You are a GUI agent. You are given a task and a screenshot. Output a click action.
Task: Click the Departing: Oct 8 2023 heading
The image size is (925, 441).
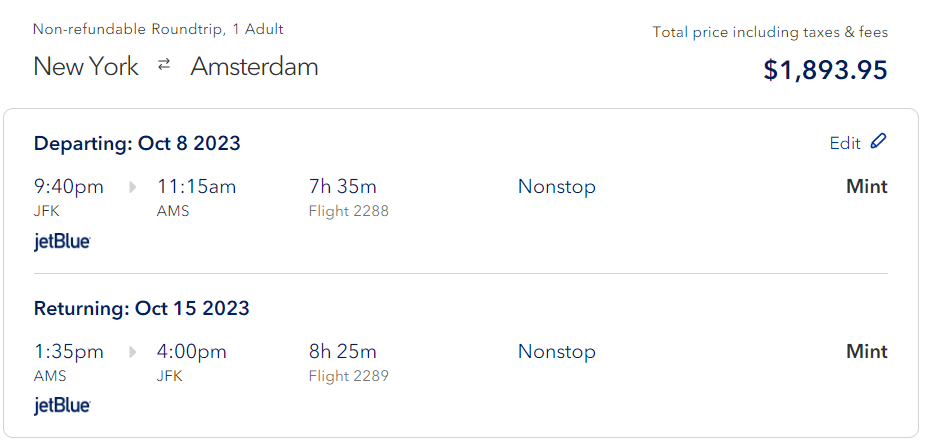137,143
